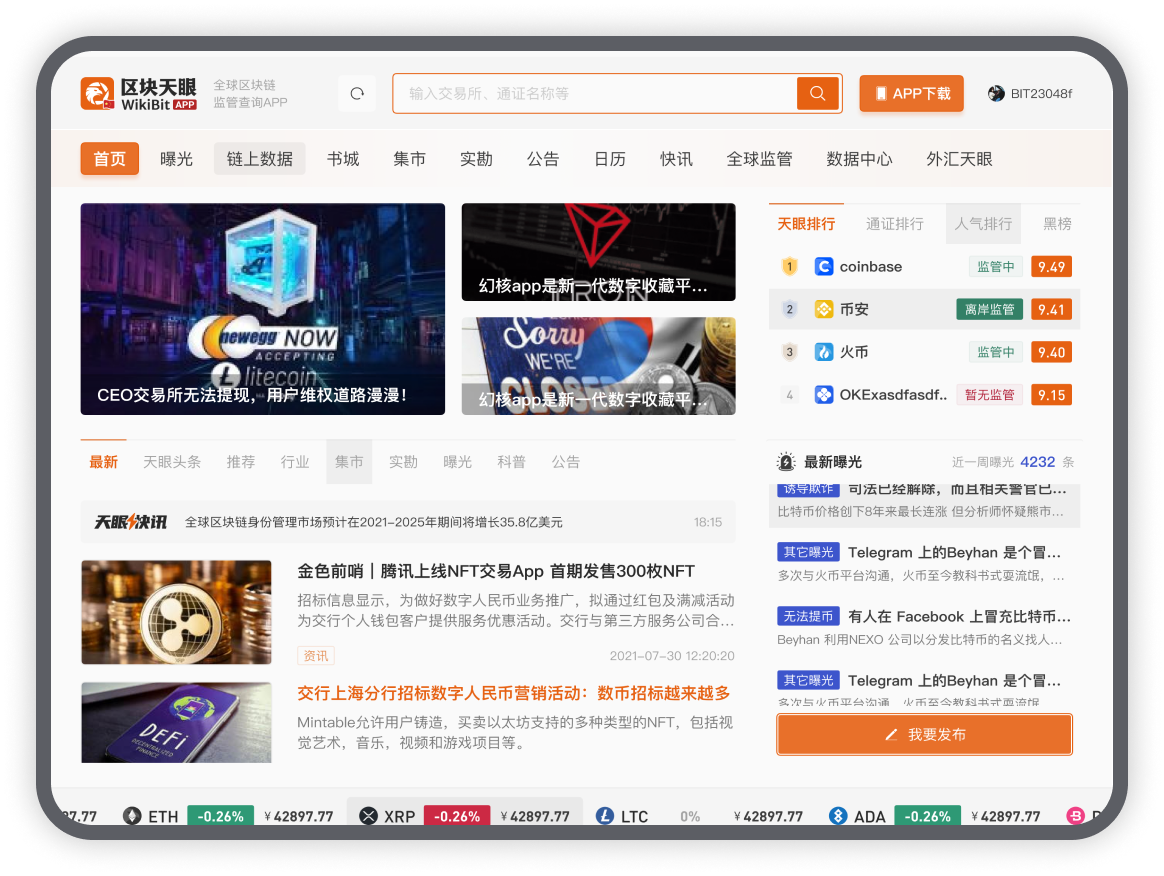Click the ETH coin icon in ticker
This screenshot has width=1164, height=876.
tap(132, 816)
